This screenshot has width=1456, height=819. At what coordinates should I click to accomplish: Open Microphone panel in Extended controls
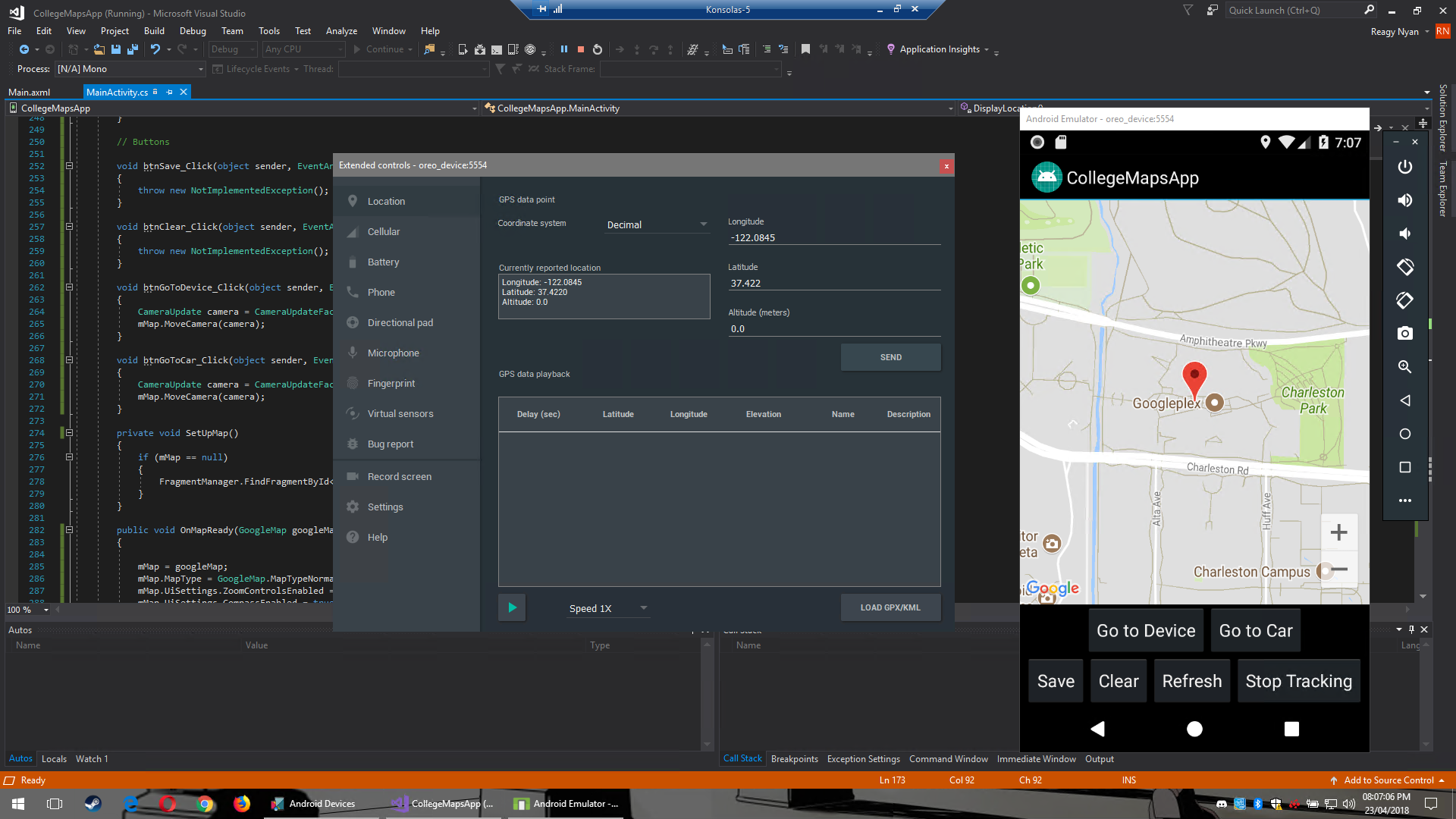point(406,353)
